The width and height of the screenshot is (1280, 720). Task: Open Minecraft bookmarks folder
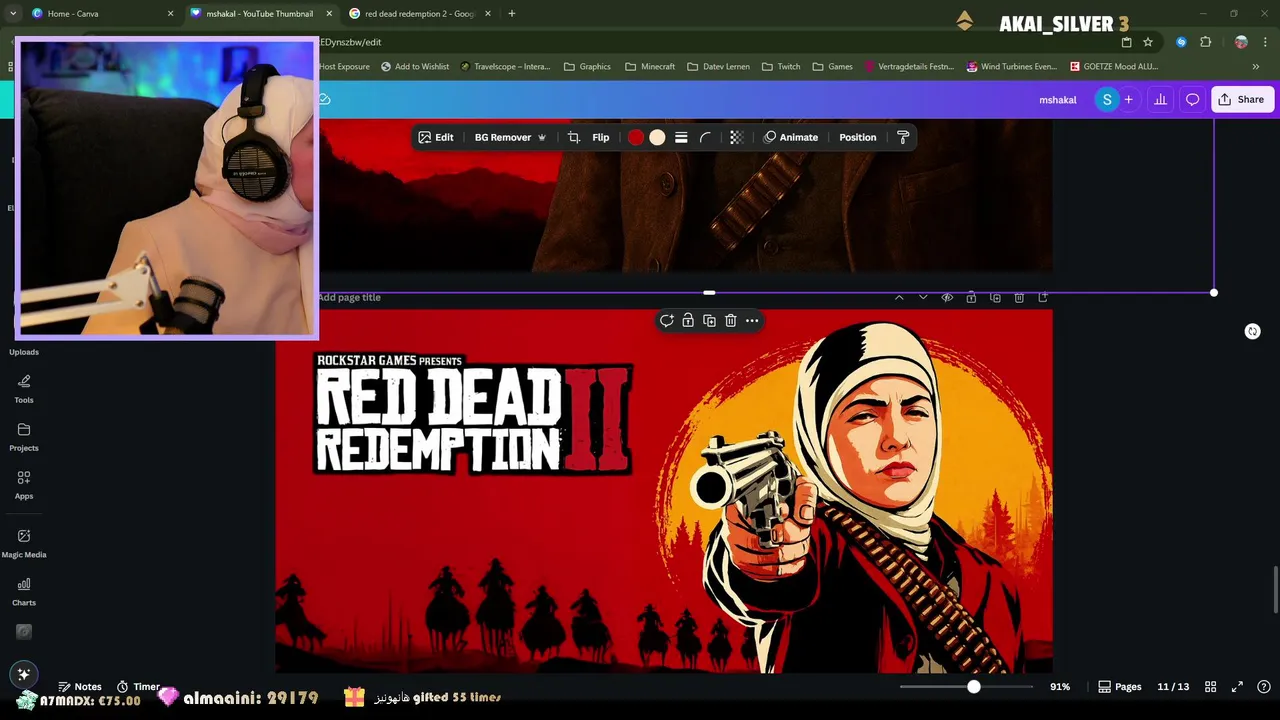coord(650,67)
